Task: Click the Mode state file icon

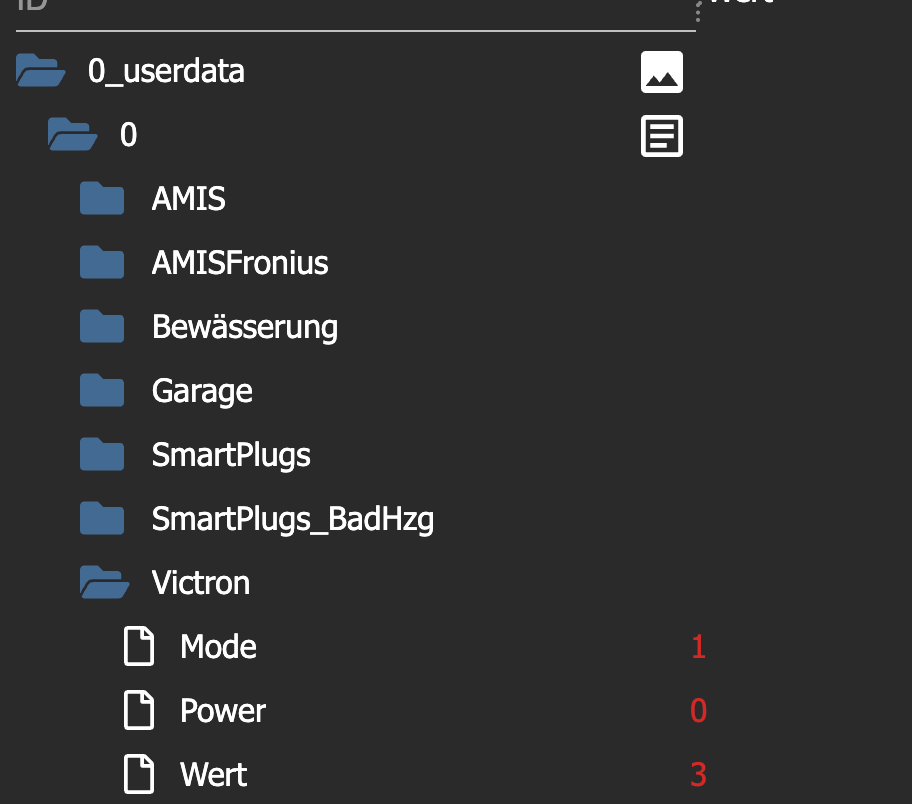Action: pyautogui.click(x=139, y=646)
